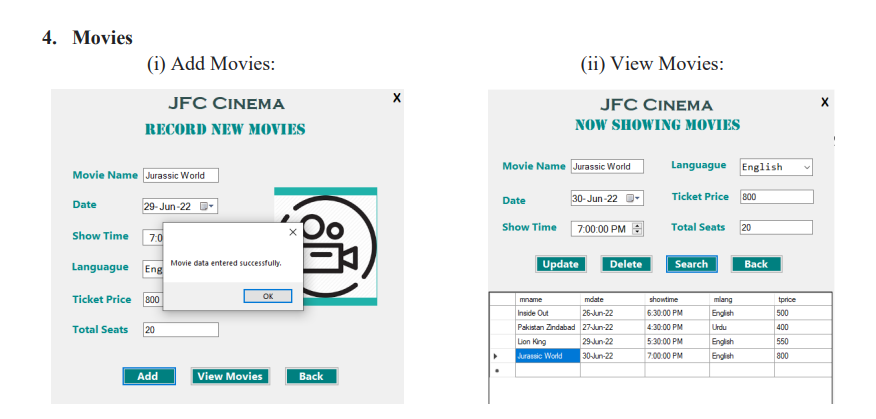Viewport: 876px width, 419px height.
Task: Click Back in the Now Showing Movies window
Action: pyautogui.click(x=756, y=264)
